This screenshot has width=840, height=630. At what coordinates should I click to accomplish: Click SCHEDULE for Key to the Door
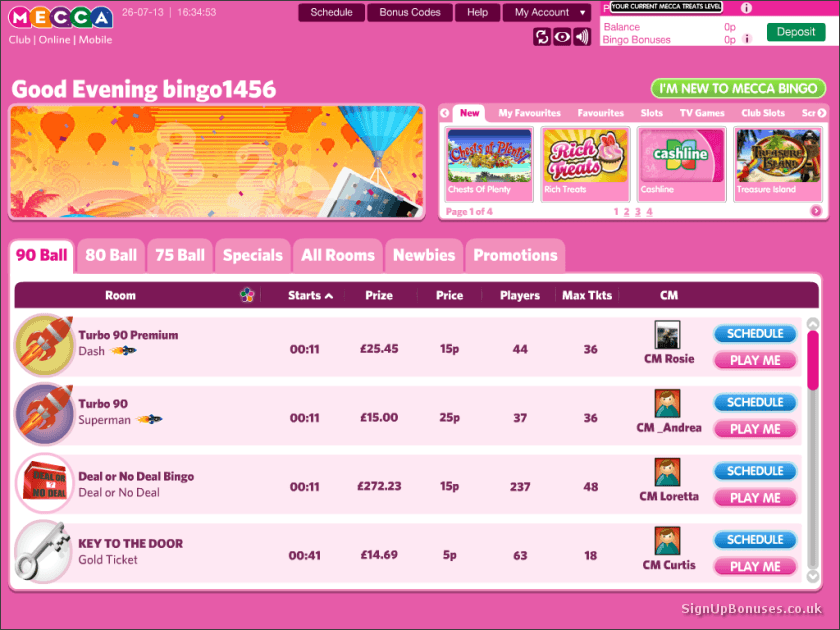point(755,539)
